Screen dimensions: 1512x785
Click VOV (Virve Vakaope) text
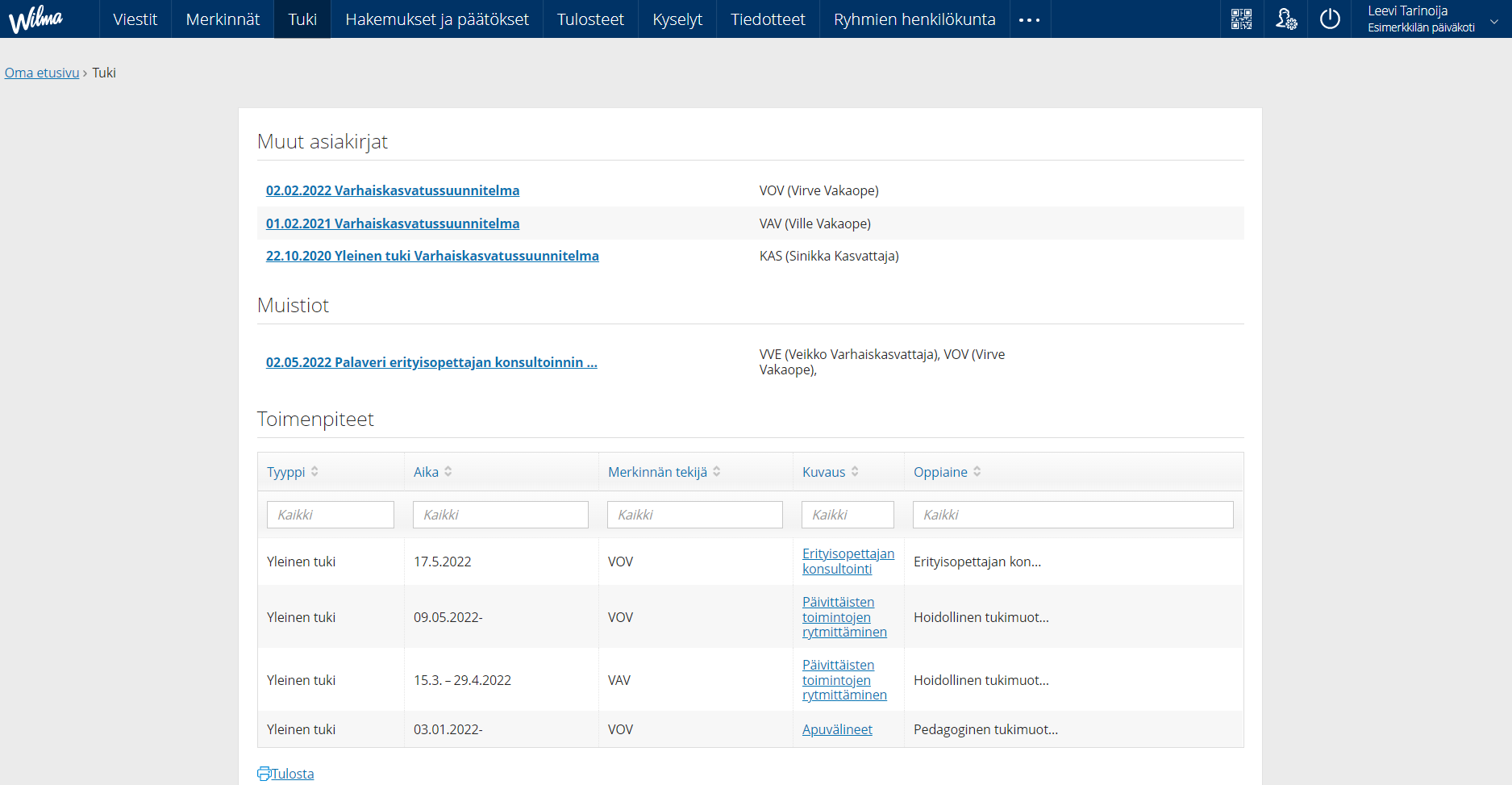point(819,190)
